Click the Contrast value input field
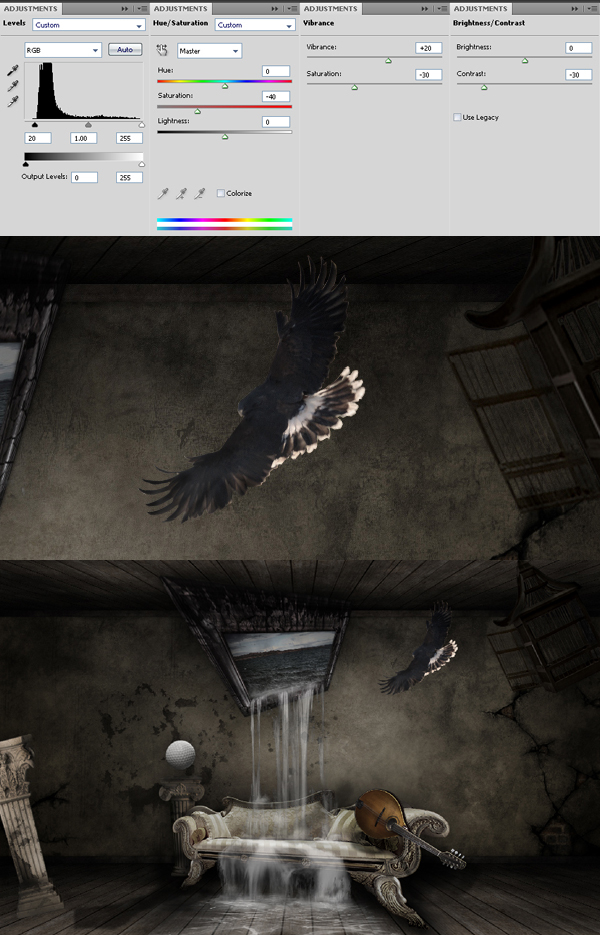This screenshot has width=600, height=935. [x=578, y=74]
